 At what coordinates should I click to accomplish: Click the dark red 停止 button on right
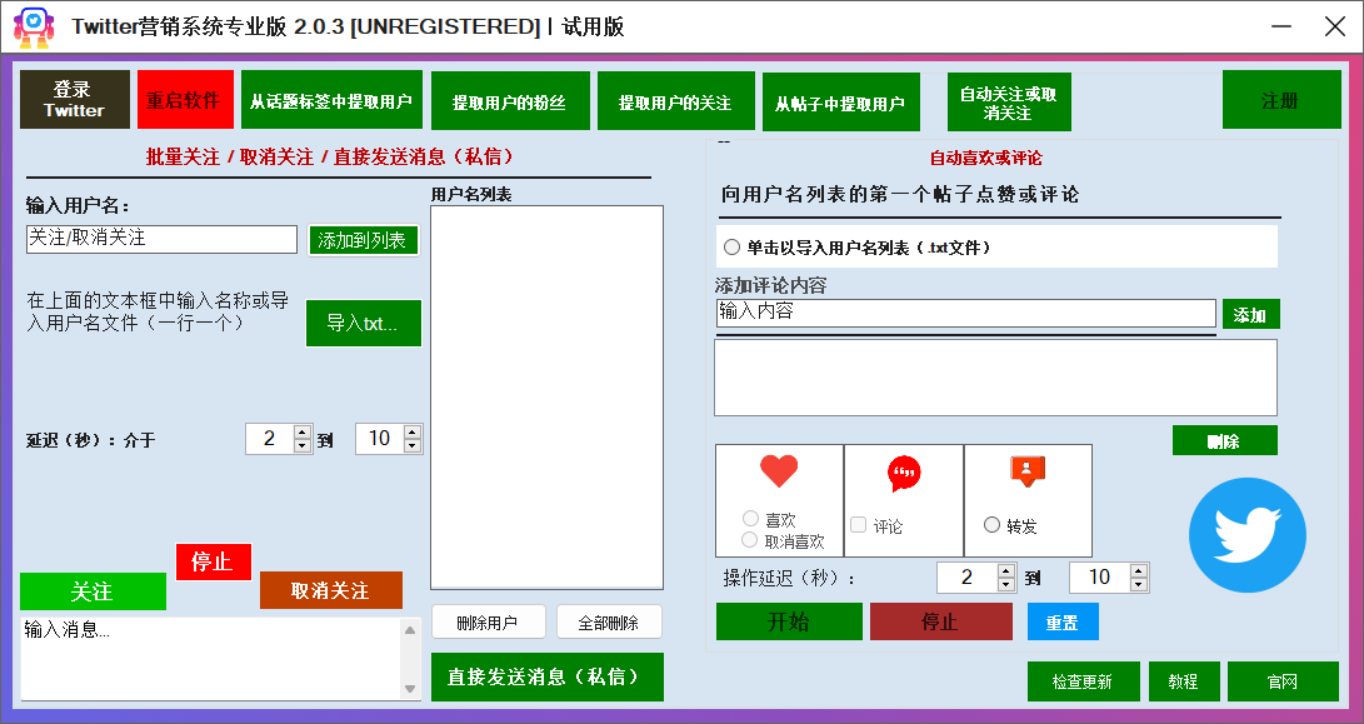[941, 621]
